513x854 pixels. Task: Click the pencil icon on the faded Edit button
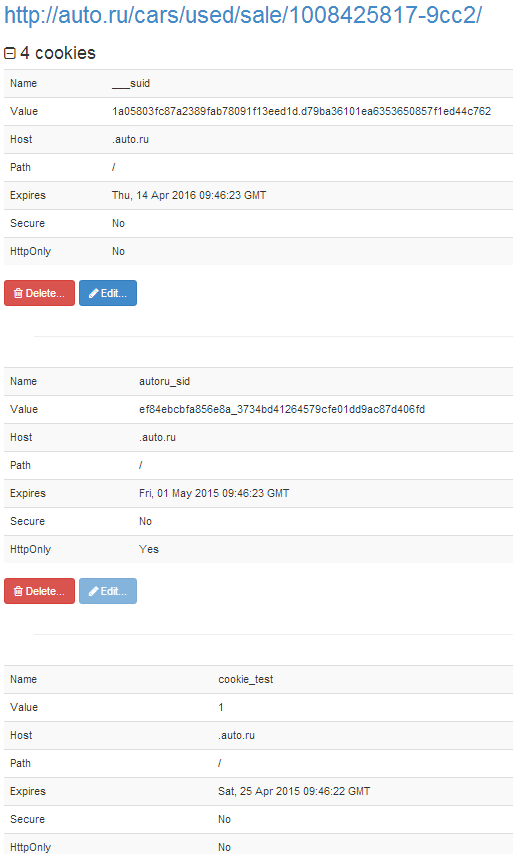[x=94, y=591]
